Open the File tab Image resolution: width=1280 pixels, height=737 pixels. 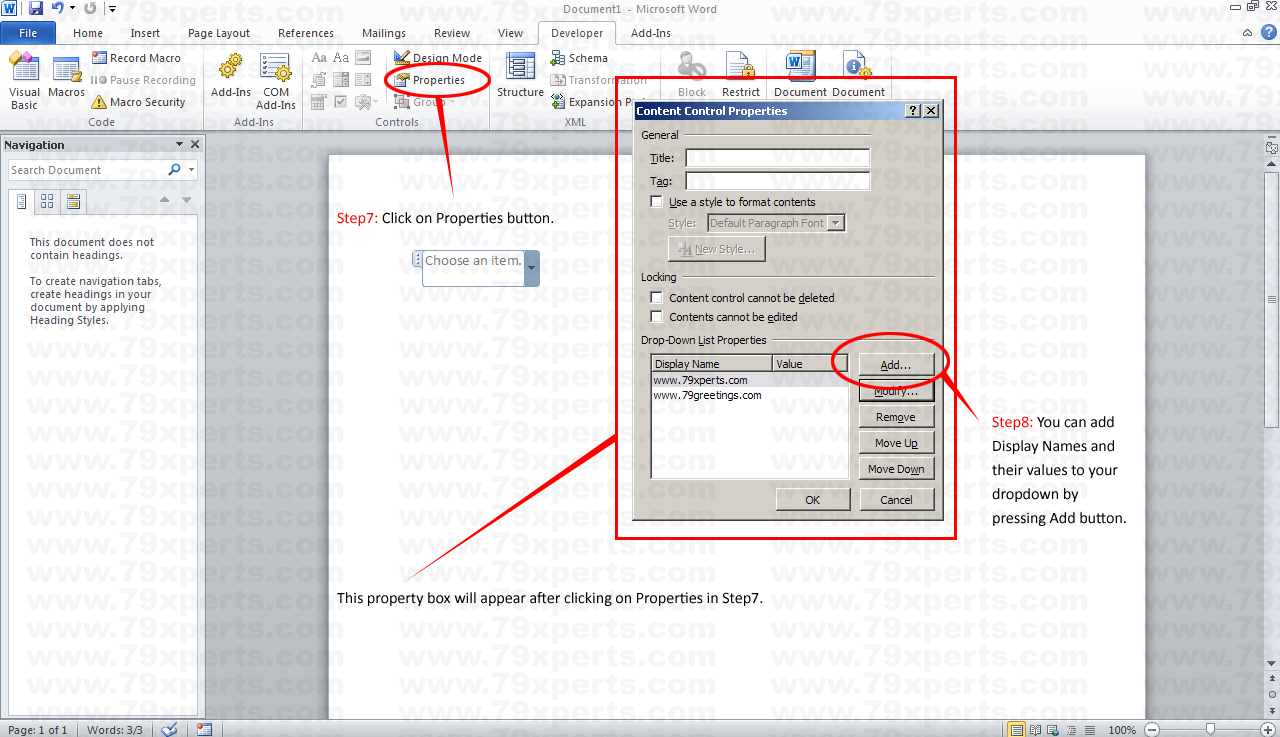click(x=28, y=33)
